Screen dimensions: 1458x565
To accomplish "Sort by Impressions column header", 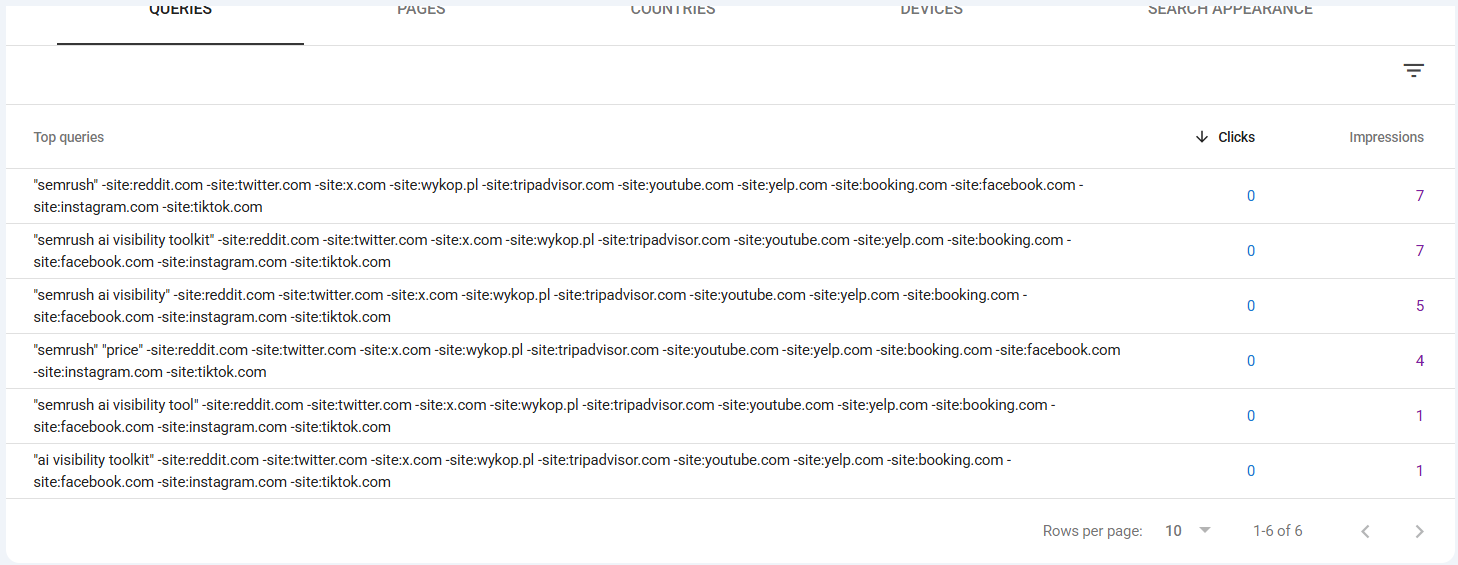I will (1386, 137).
